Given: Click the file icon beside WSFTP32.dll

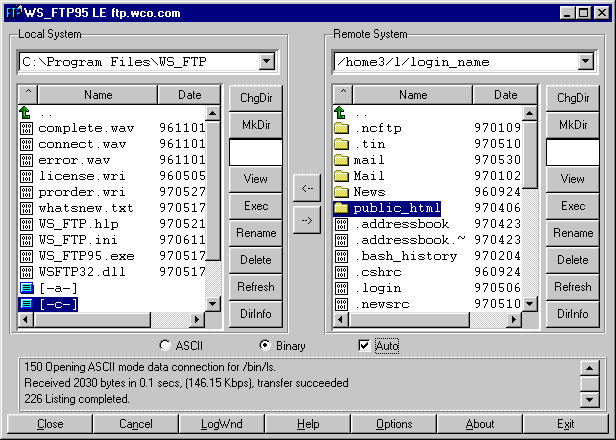Looking at the screenshot, I should point(26,272).
